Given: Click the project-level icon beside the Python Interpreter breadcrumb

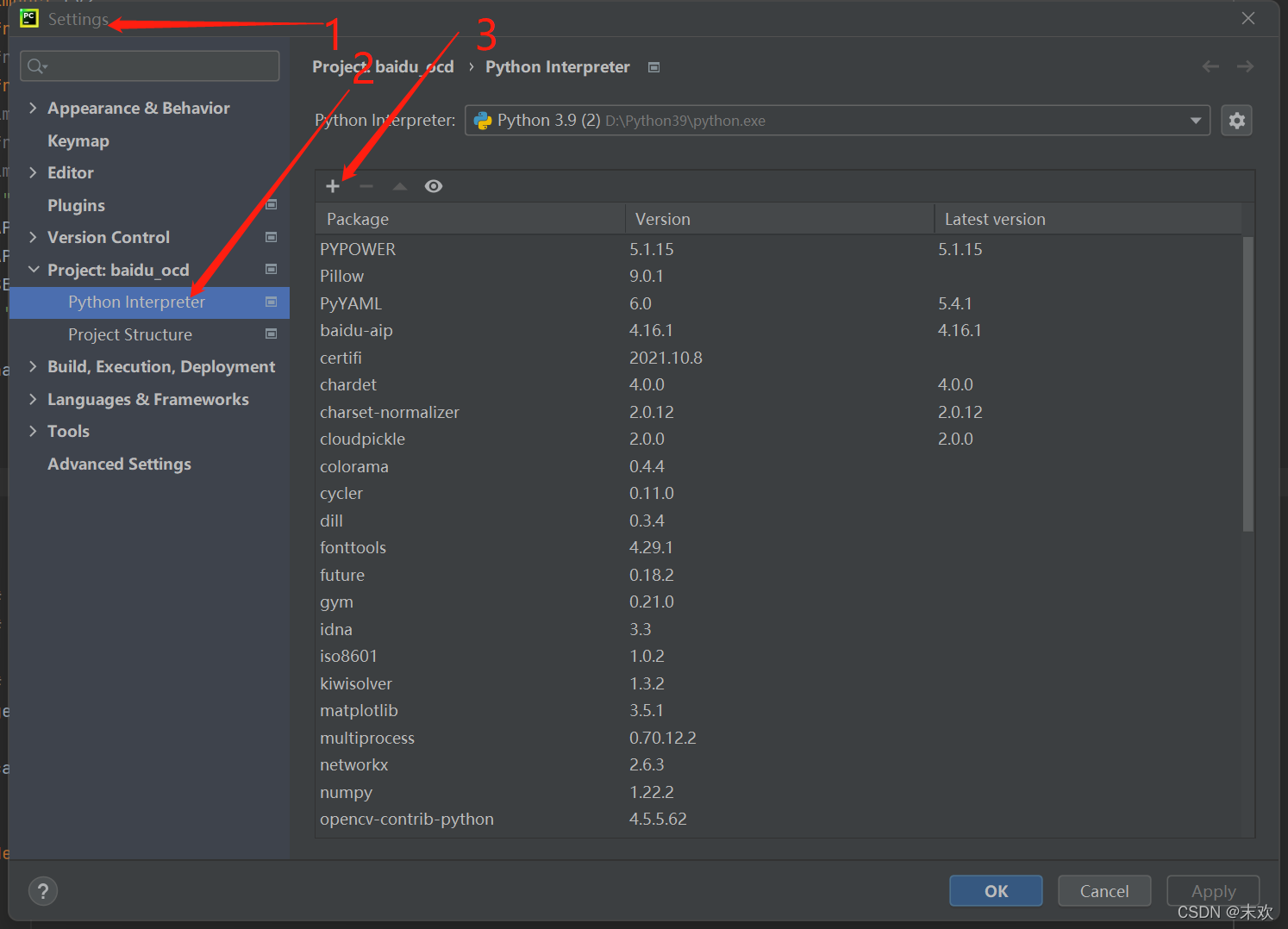Looking at the screenshot, I should pyautogui.click(x=654, y=67).
